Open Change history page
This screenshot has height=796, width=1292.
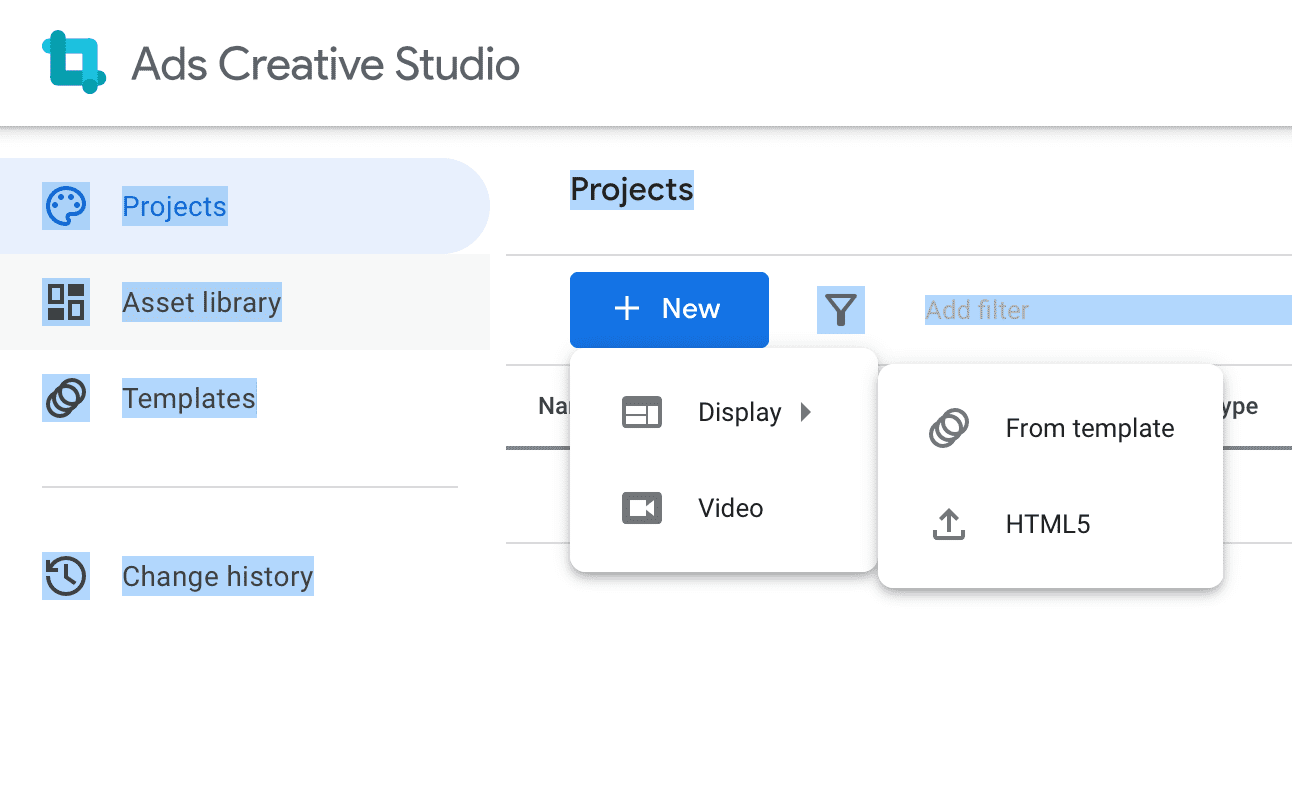[x=245, y=576]
